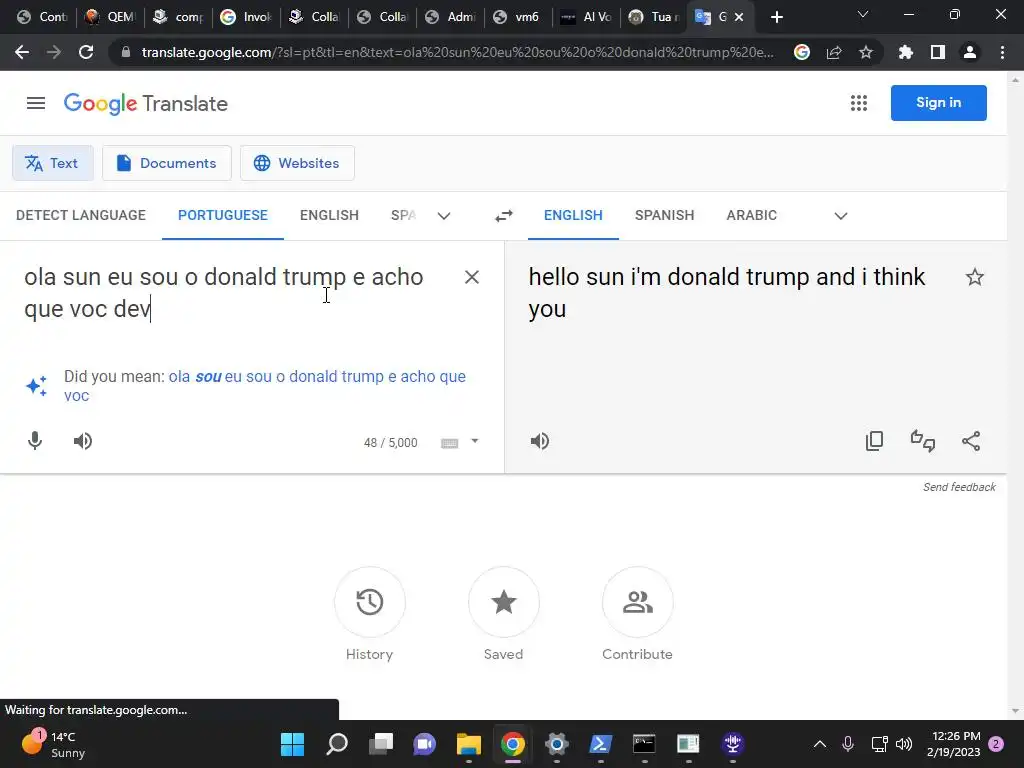Open the clock showing 12:26 PM
Screen dimensions: 1024x768
click(953, 744)
